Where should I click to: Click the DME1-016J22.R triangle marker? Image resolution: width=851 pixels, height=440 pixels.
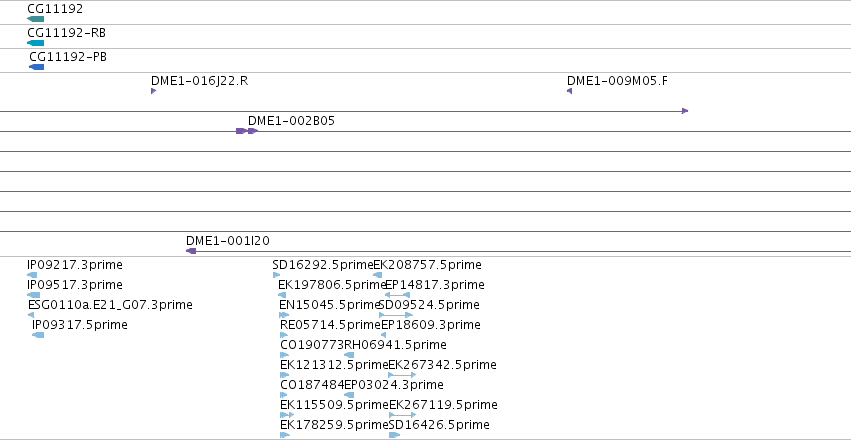(154, 91)
